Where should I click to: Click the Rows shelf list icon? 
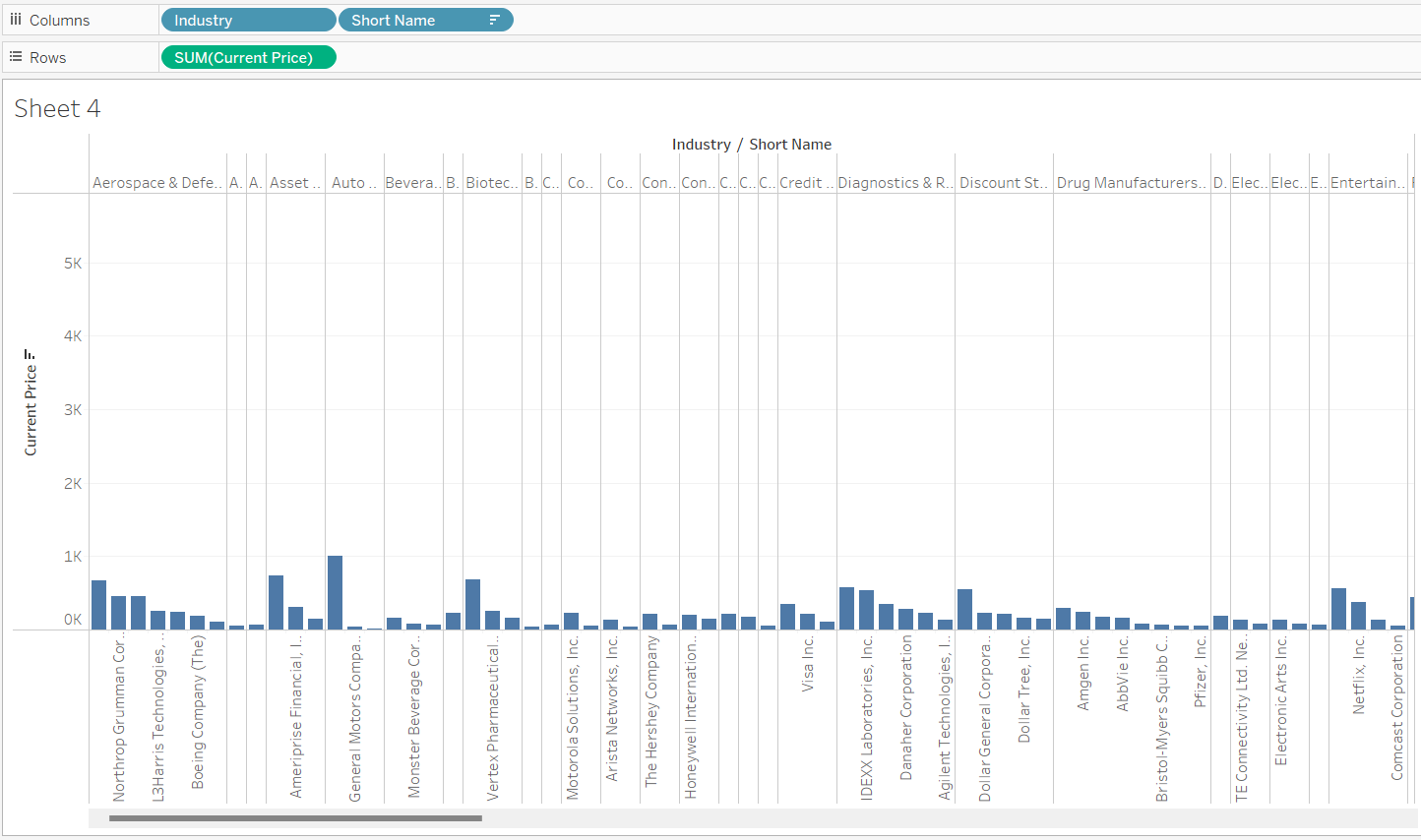pos(16,57)
